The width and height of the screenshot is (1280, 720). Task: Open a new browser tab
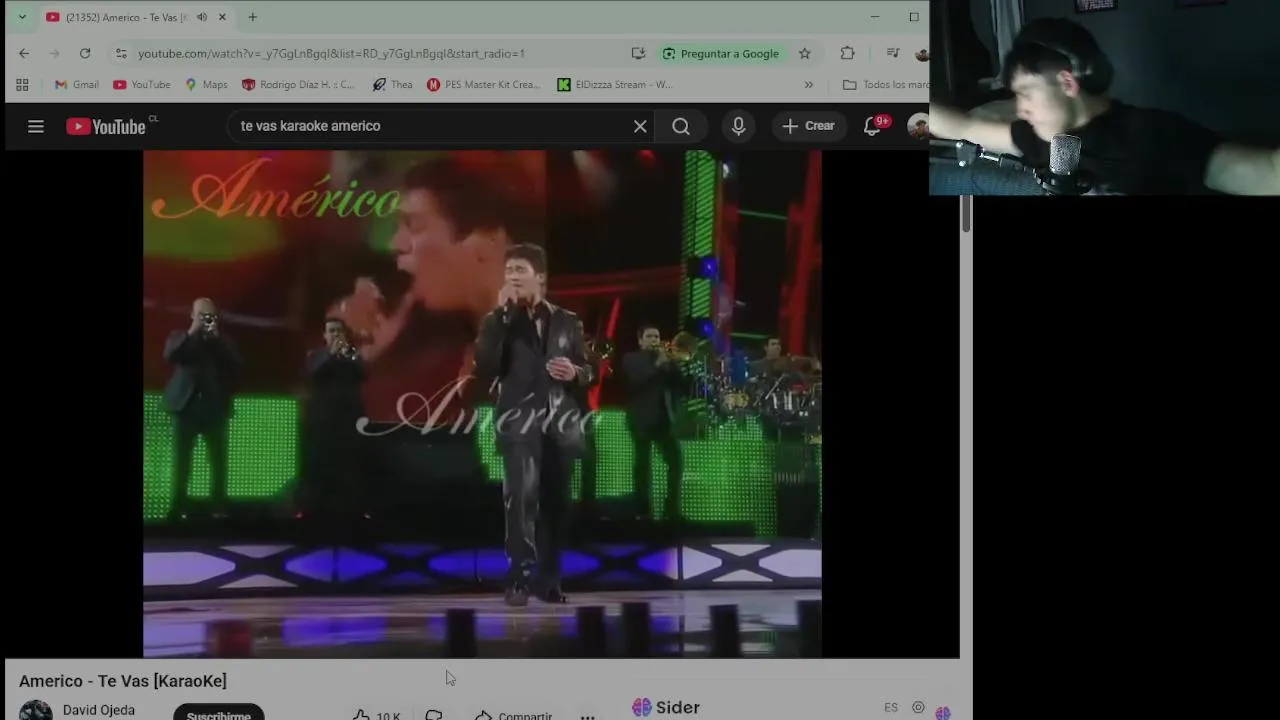pos(253,17)
